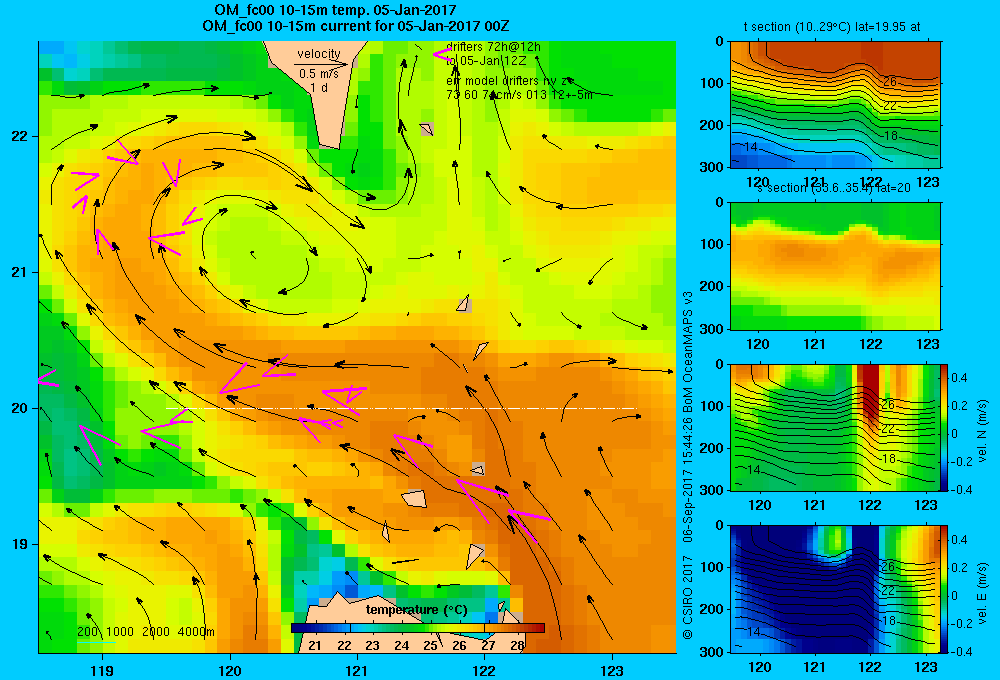This screenshot has width=1000, height=680.
Task: Click the '4000m' depth contour legend label
Action: 196,632
